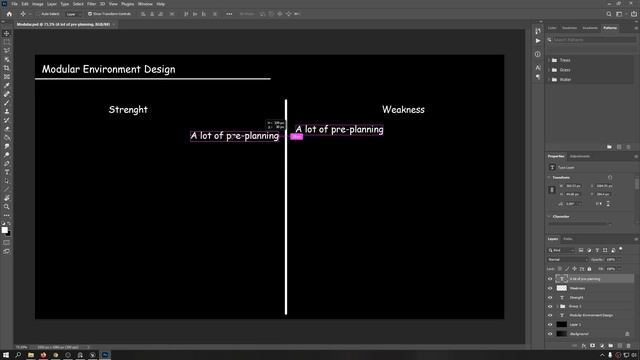This screenshot has width=640, height=360.
Task: Open the Image menu
Action: (x=38, y=4)
